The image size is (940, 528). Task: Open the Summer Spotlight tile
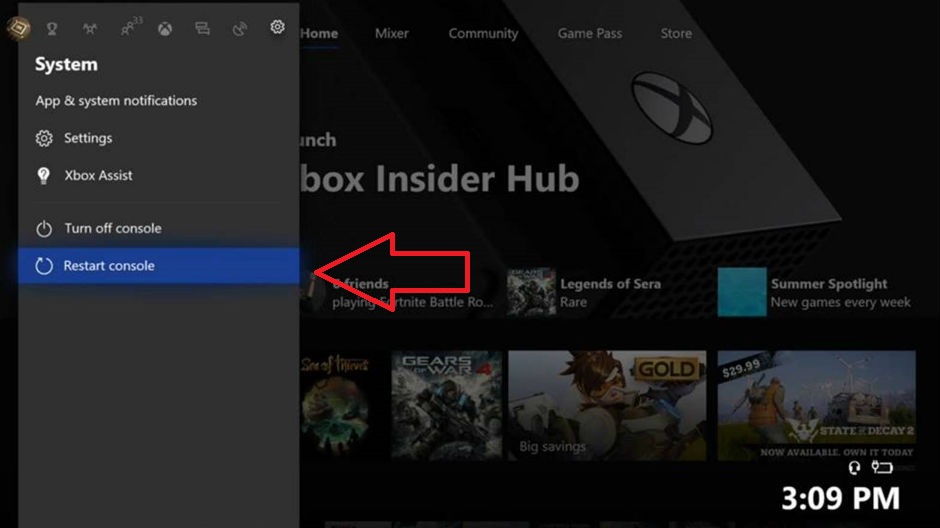pyautogui.click(x=817, y=292)
